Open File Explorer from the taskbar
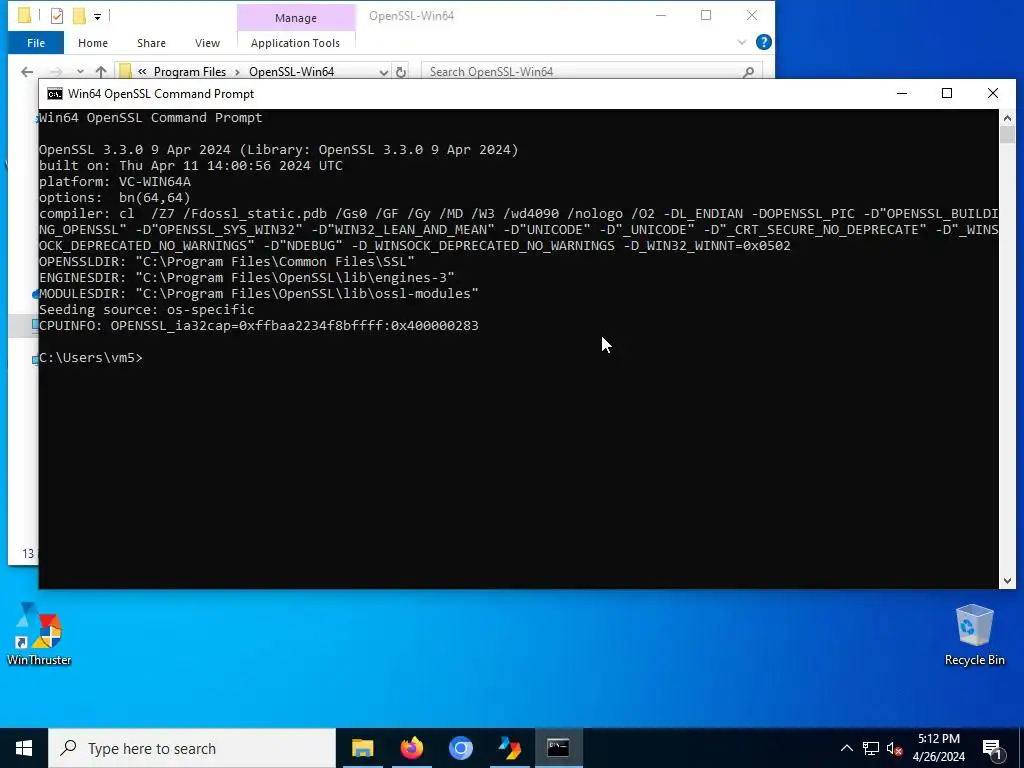 [x=362, y=748]
